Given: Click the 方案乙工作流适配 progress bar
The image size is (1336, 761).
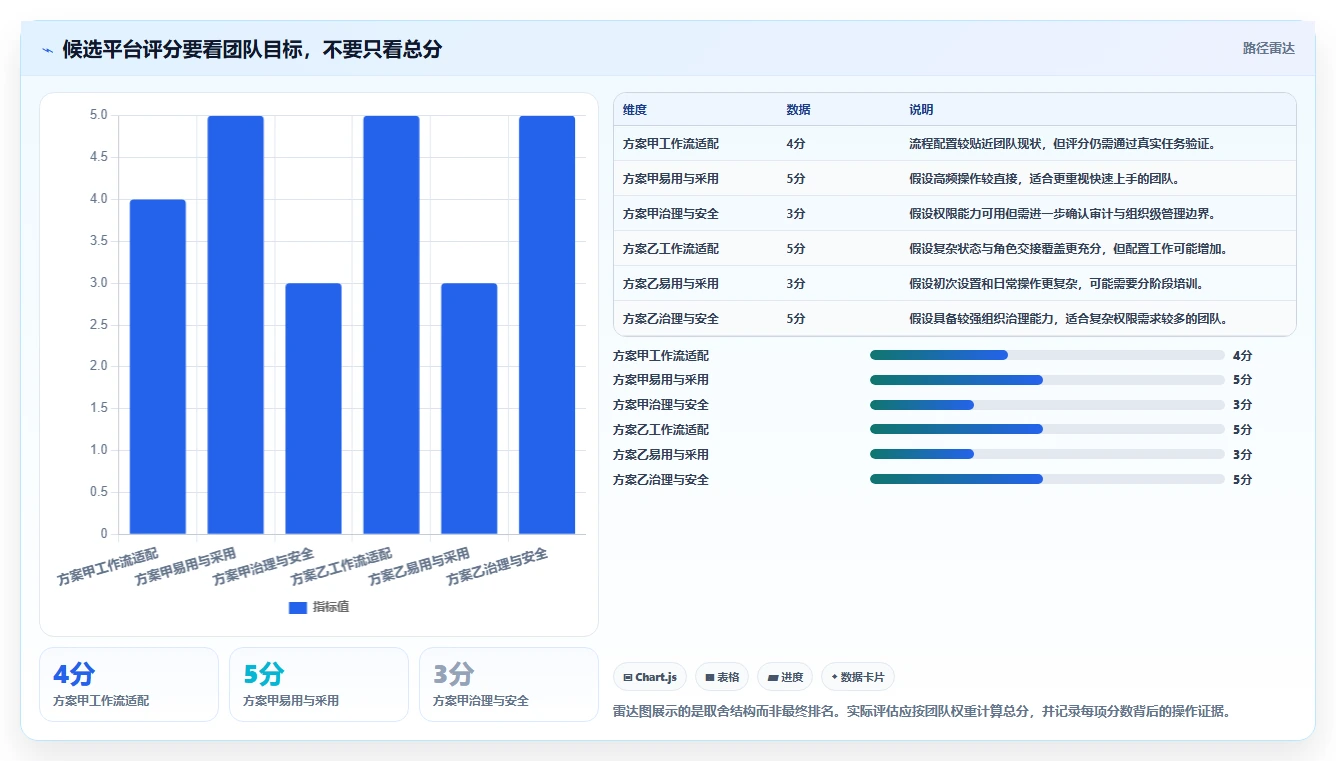Looking at the screenshot, I should pyautogui.click(x=1047, y=429).
